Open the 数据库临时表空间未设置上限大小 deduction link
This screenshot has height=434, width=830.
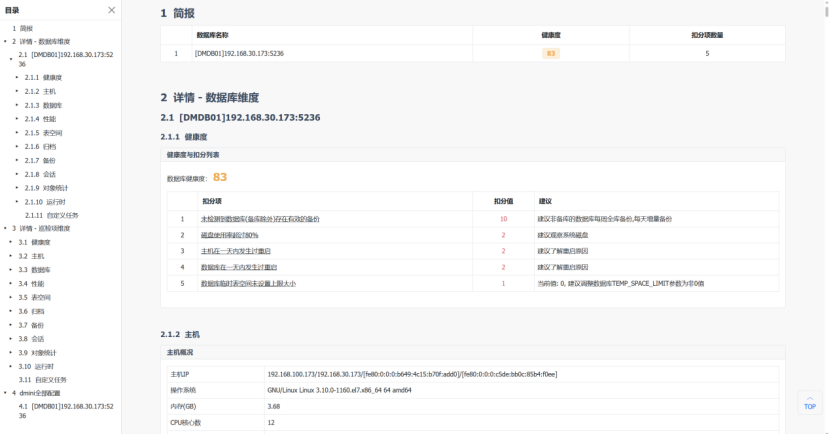click(x=248, y=284)
